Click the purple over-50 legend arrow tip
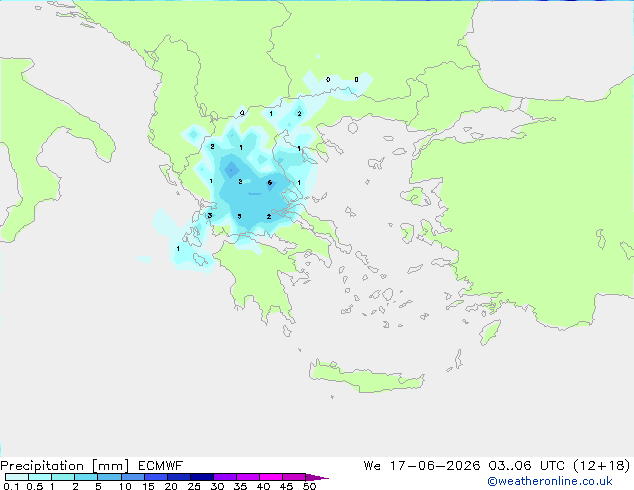The height and width of the screenshot is (490, 634). pos(317,477)
